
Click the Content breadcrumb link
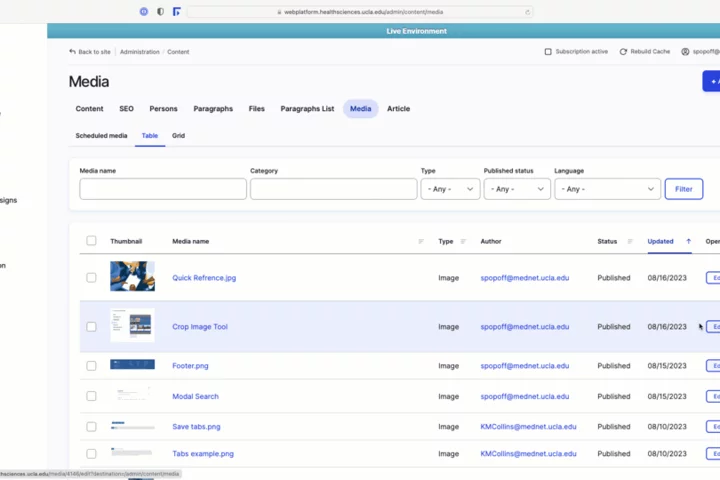(x=178, y=52)
